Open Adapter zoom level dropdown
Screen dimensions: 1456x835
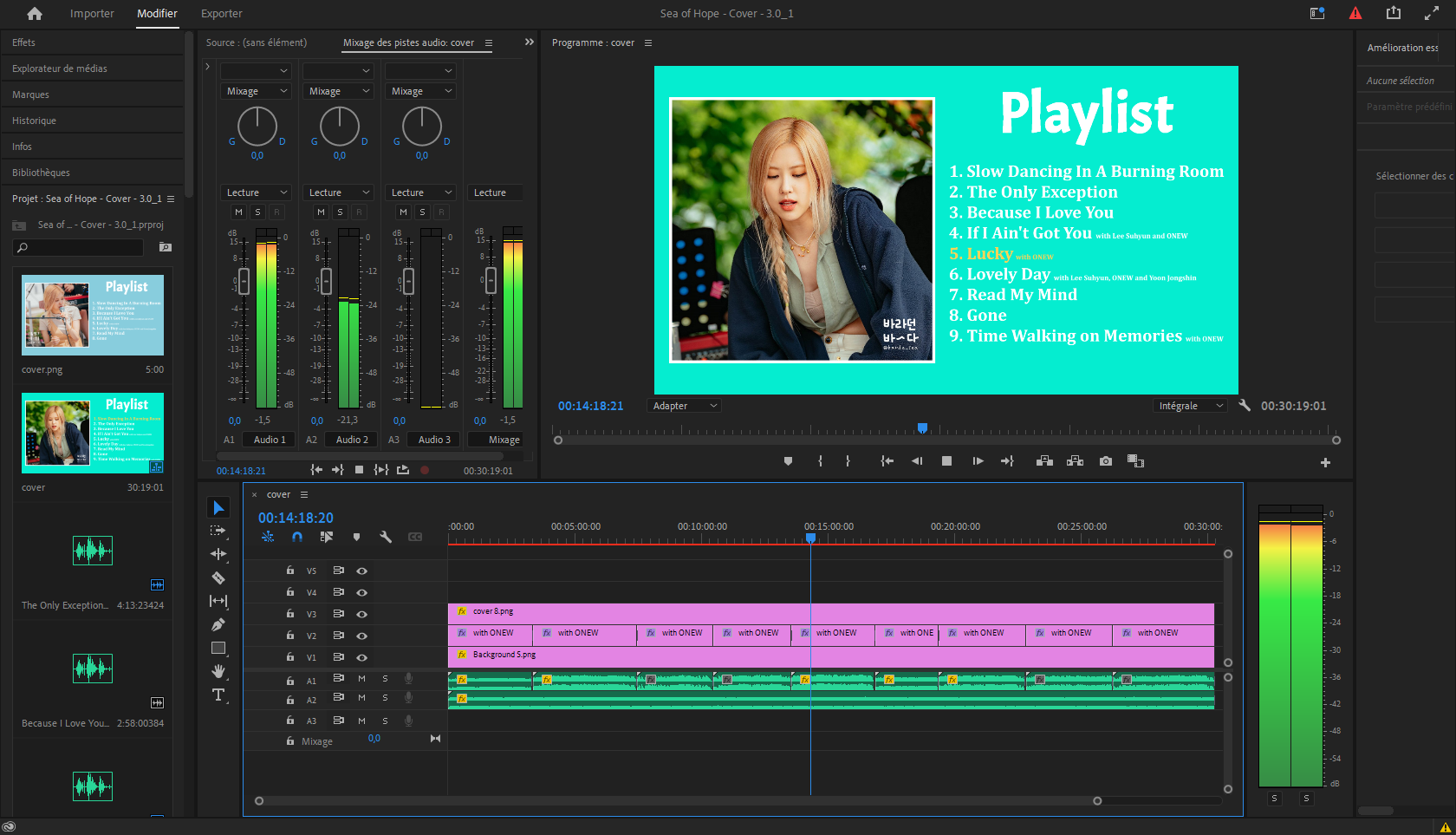point(685,406)
